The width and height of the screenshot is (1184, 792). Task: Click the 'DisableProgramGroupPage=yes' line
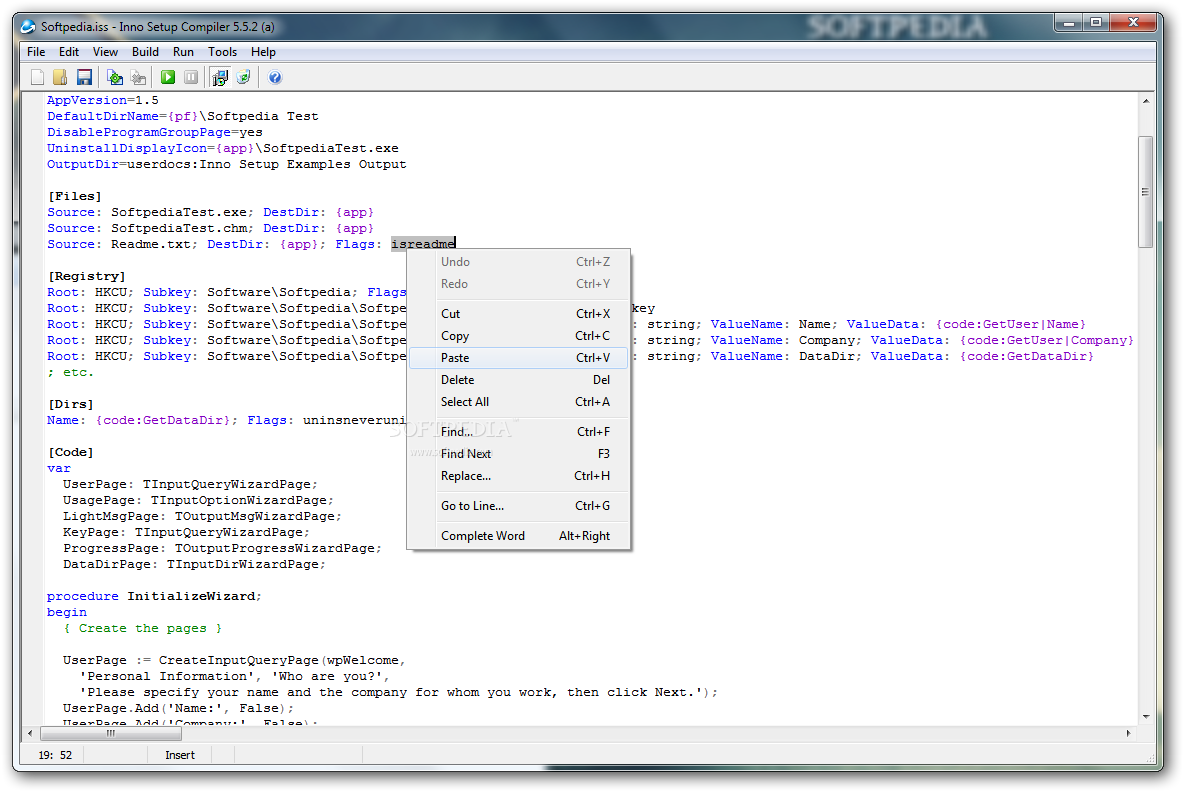point(155,132)
